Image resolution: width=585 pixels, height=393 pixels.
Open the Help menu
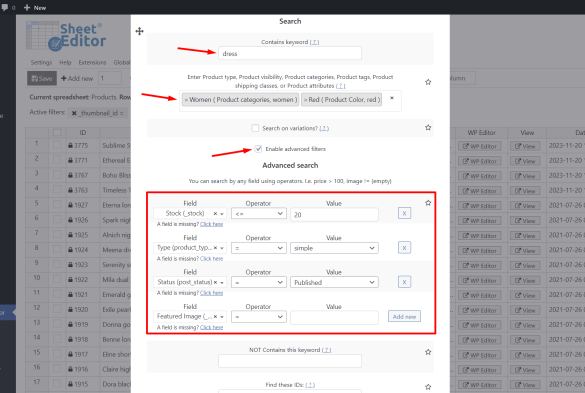pyautogui.click(x=65, y=62)
